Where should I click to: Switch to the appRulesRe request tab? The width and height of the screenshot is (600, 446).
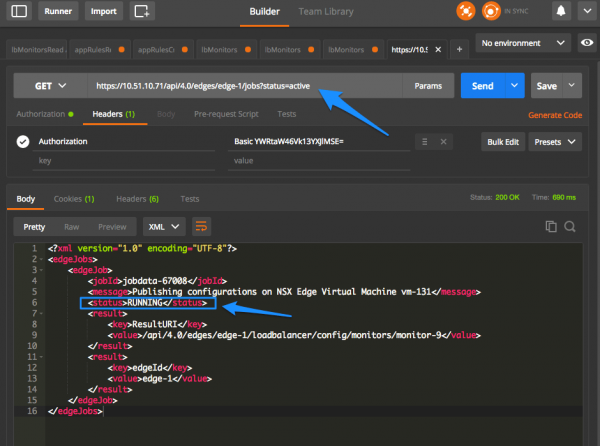click(x=98, y=50)
